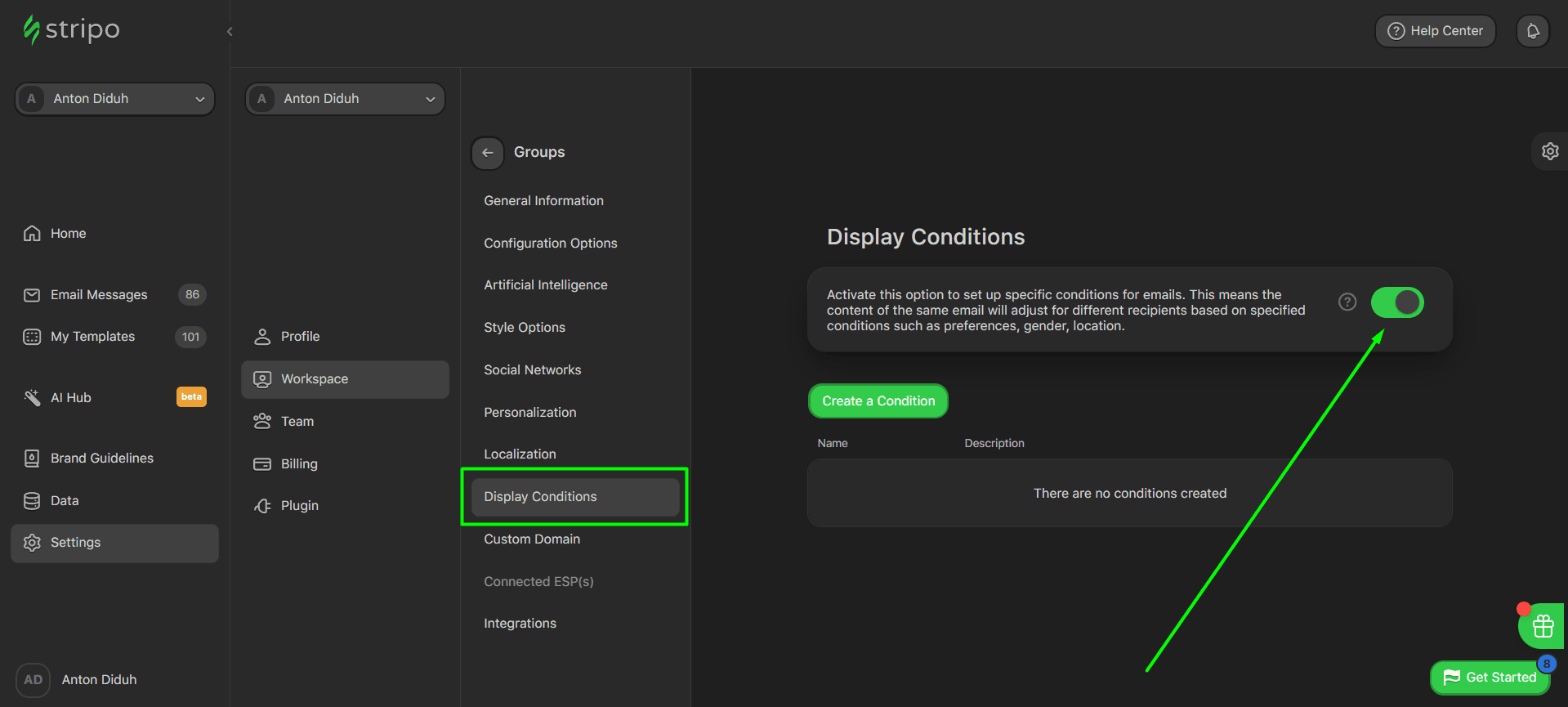Go back with the Groups arrow button
This screenshot has width=1568, height=707.
488,153
